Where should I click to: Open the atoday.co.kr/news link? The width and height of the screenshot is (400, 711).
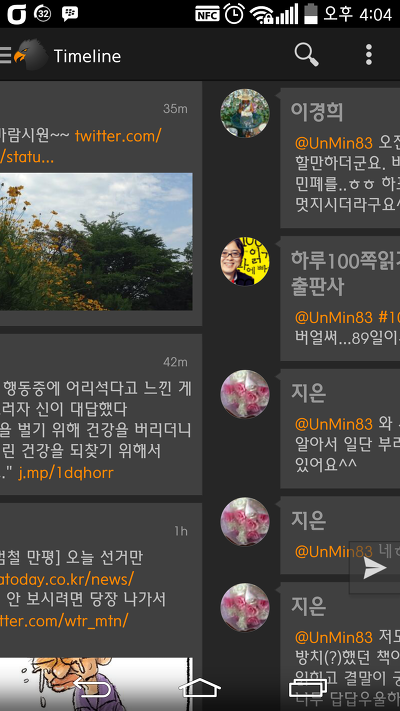tap(67, 579)
